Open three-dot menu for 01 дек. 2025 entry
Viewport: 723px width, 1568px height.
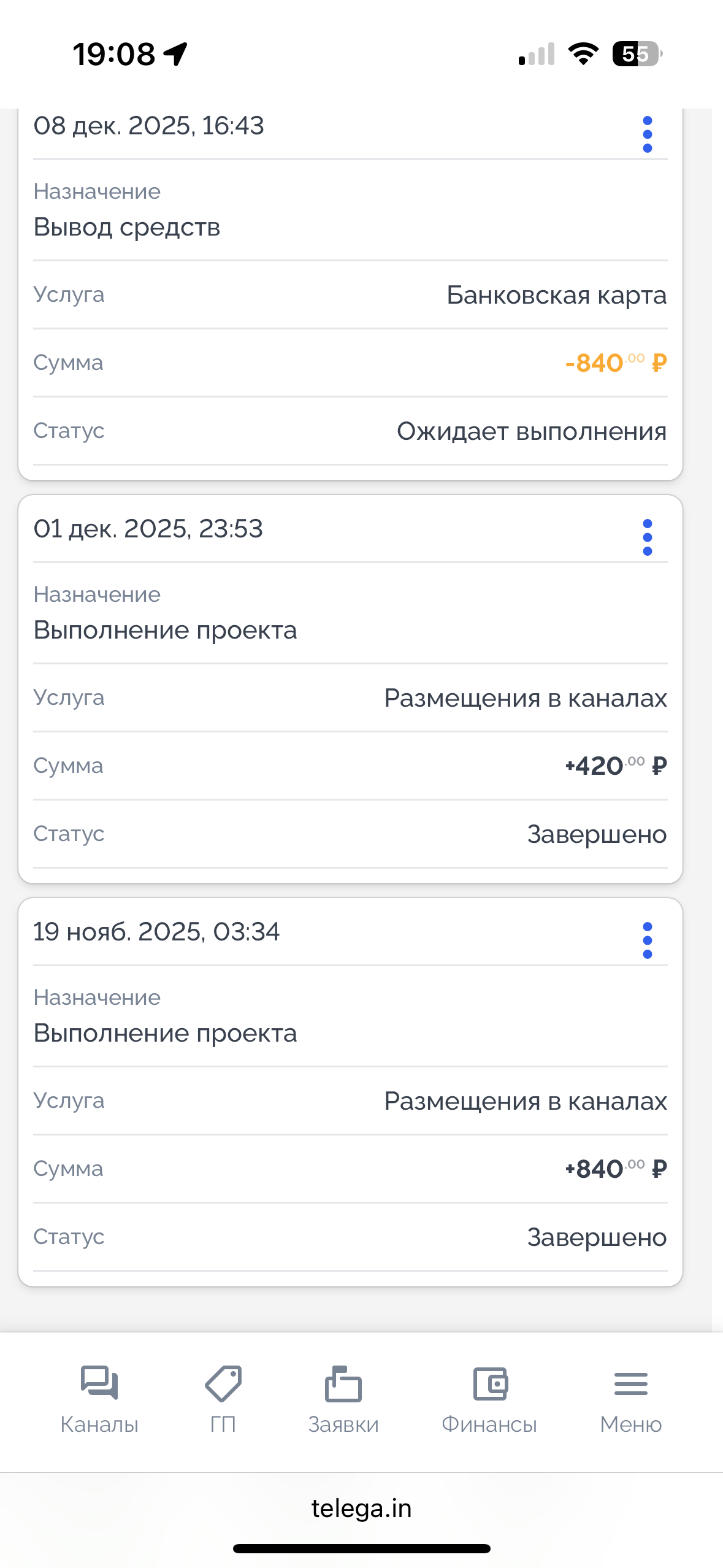[x=647, y=537]
